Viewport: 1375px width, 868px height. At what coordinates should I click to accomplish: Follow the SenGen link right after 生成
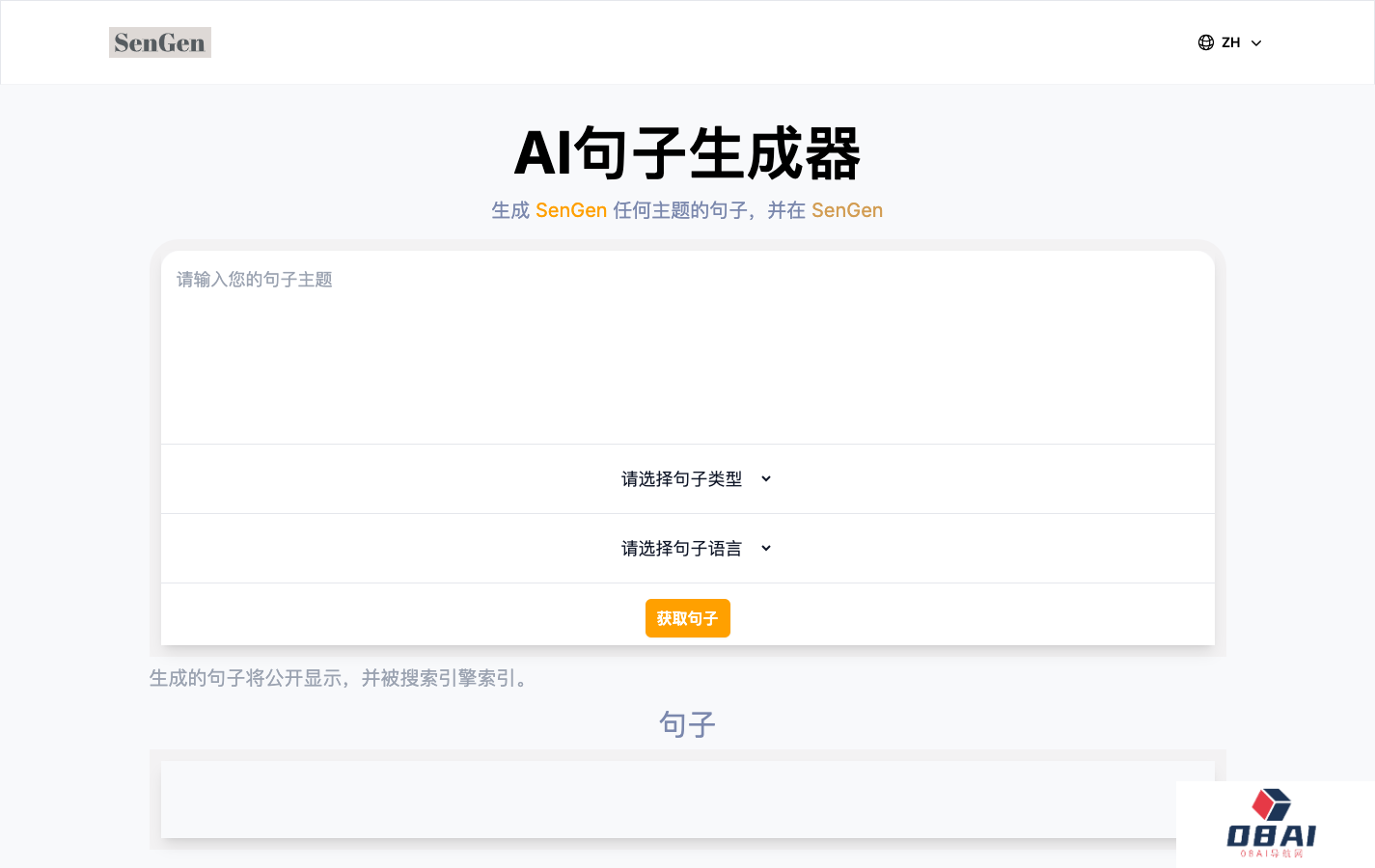[x=571, y=210]
